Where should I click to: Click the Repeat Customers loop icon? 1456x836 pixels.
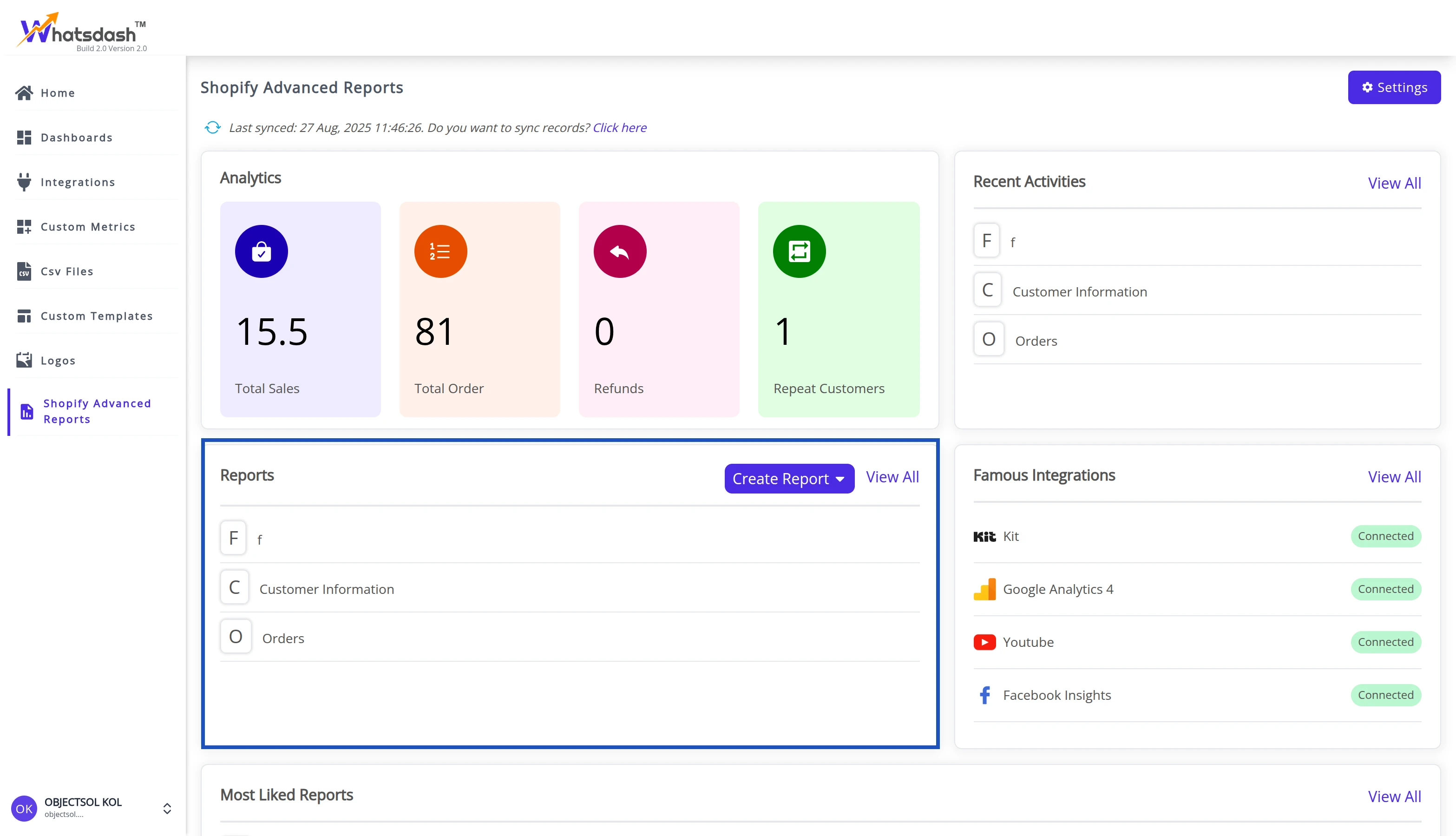click(x=799, y=251)
